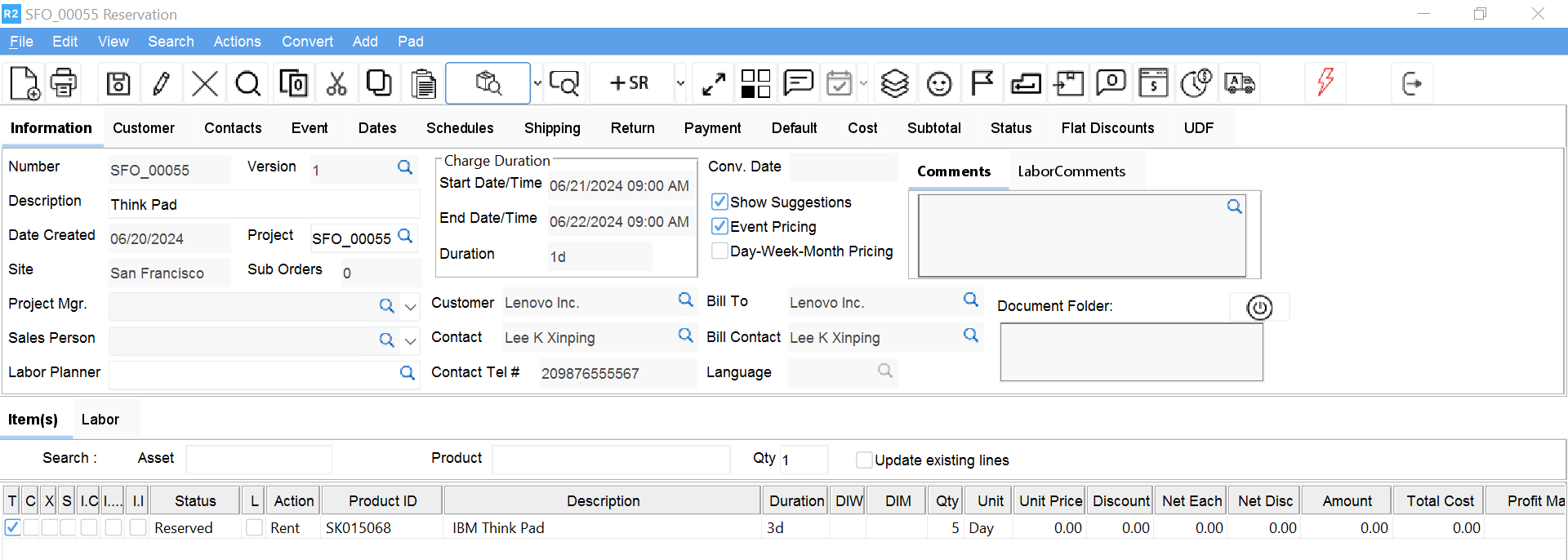1568x560 pixels.
Task: Click the document folder power icon
Action: coord(1259,308)
